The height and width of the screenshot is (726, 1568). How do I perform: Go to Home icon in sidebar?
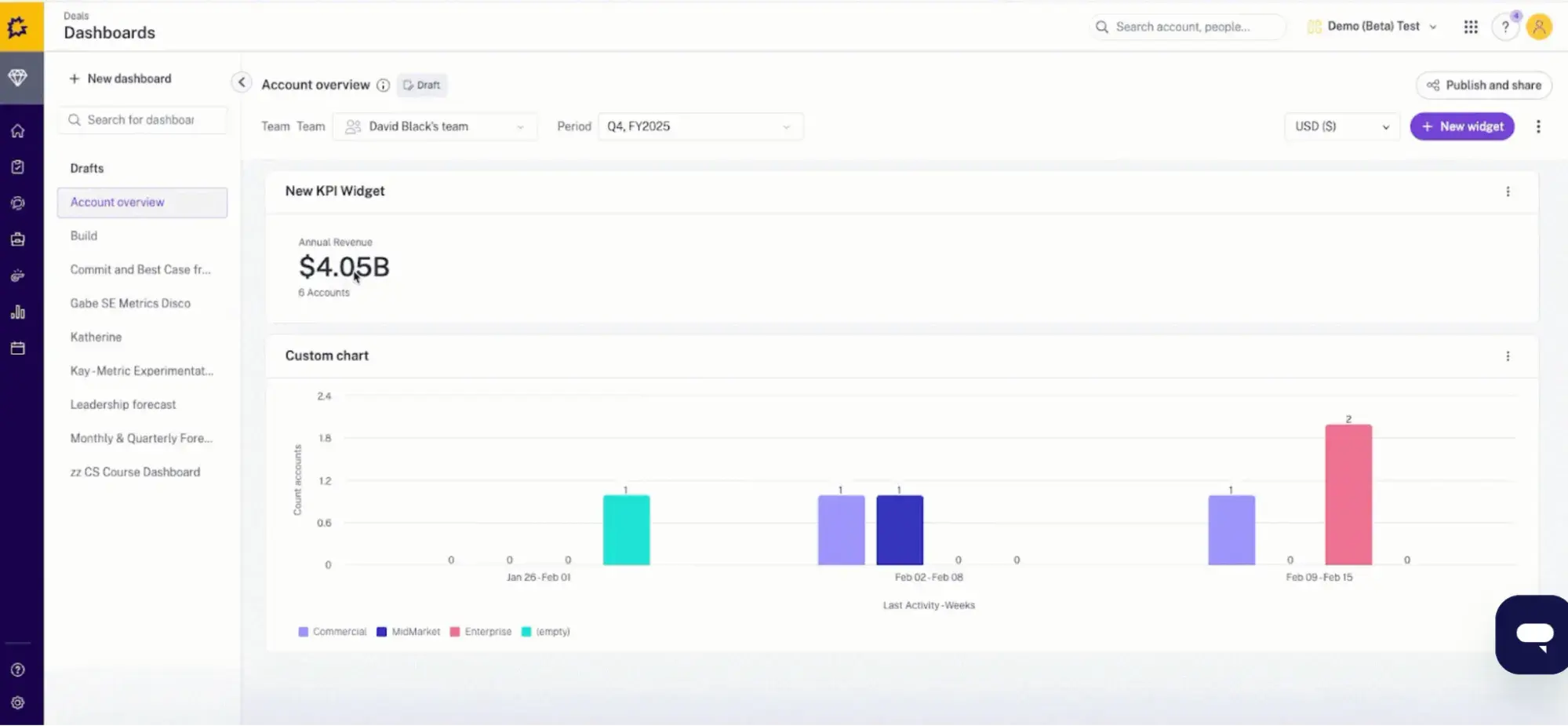pos(17,130)
